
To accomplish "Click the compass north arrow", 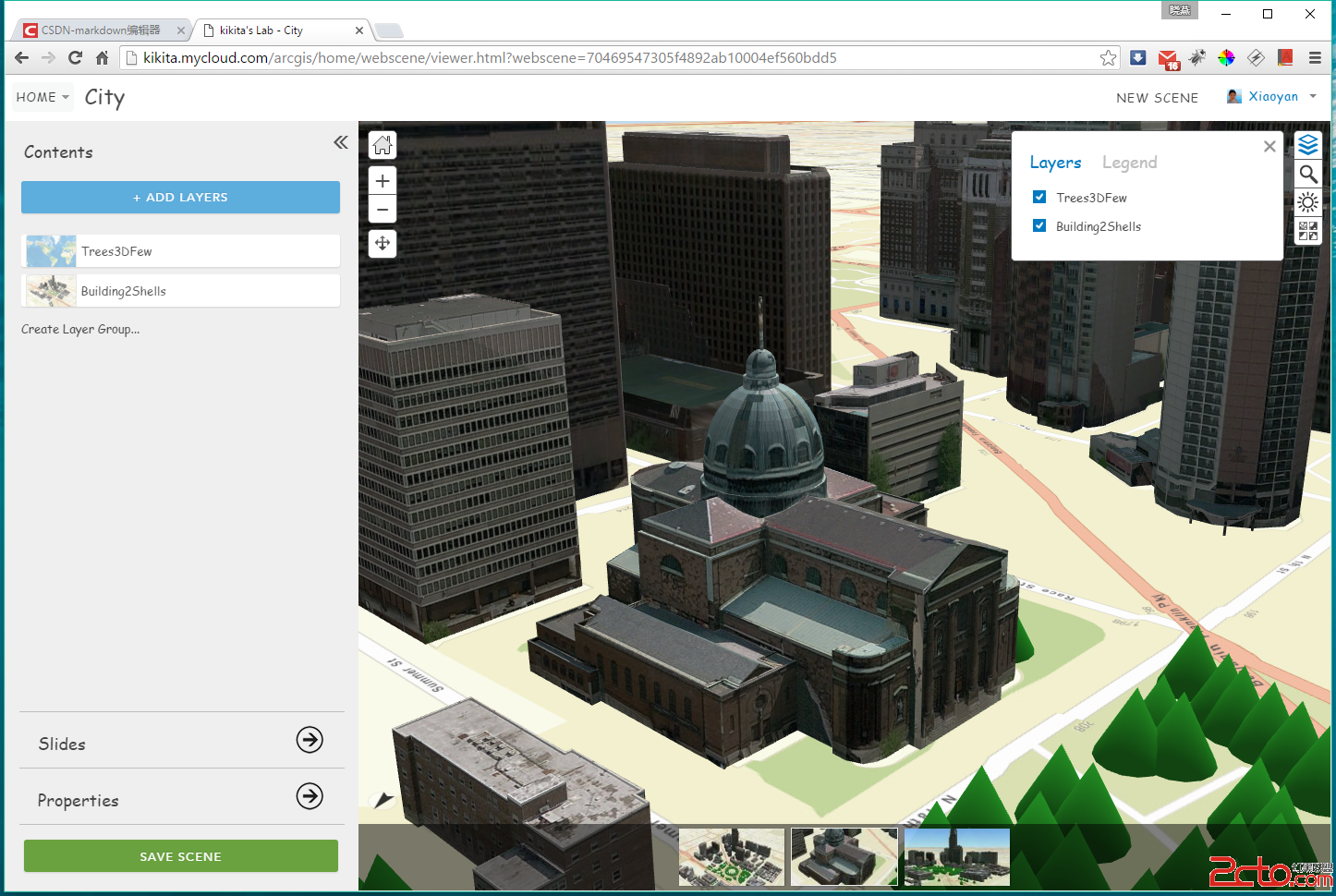I will coord(383,800).
